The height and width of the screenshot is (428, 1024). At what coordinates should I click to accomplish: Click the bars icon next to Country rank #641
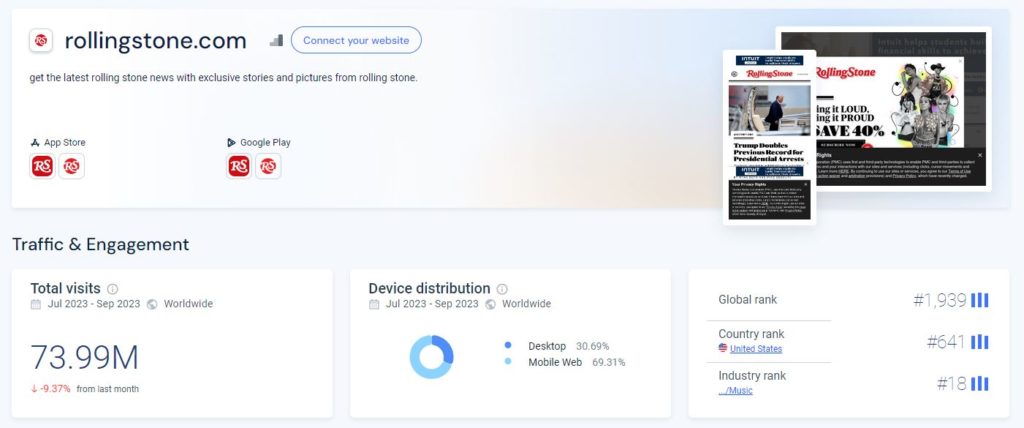(980, 342)
